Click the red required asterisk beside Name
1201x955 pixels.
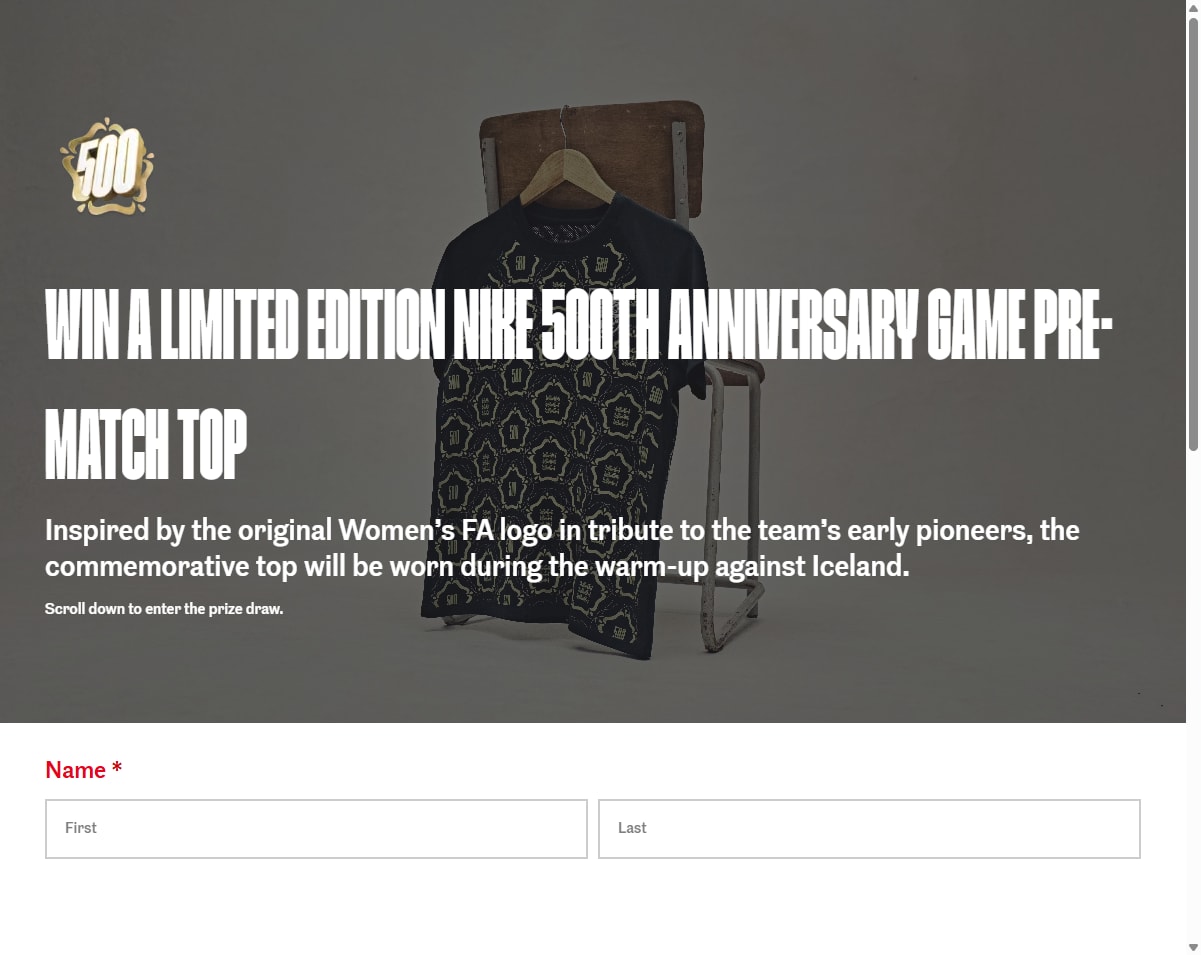coord(117,768)
